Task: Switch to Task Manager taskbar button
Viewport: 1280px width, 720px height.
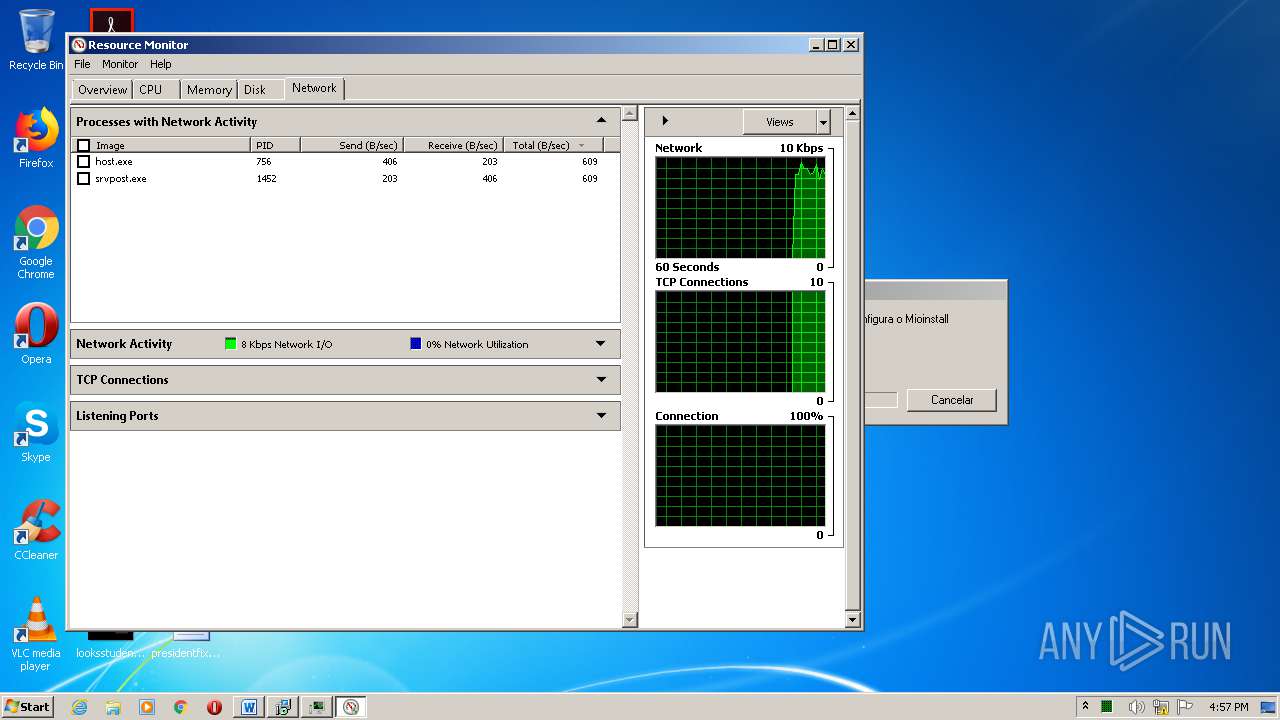Action: pos(317,707)
